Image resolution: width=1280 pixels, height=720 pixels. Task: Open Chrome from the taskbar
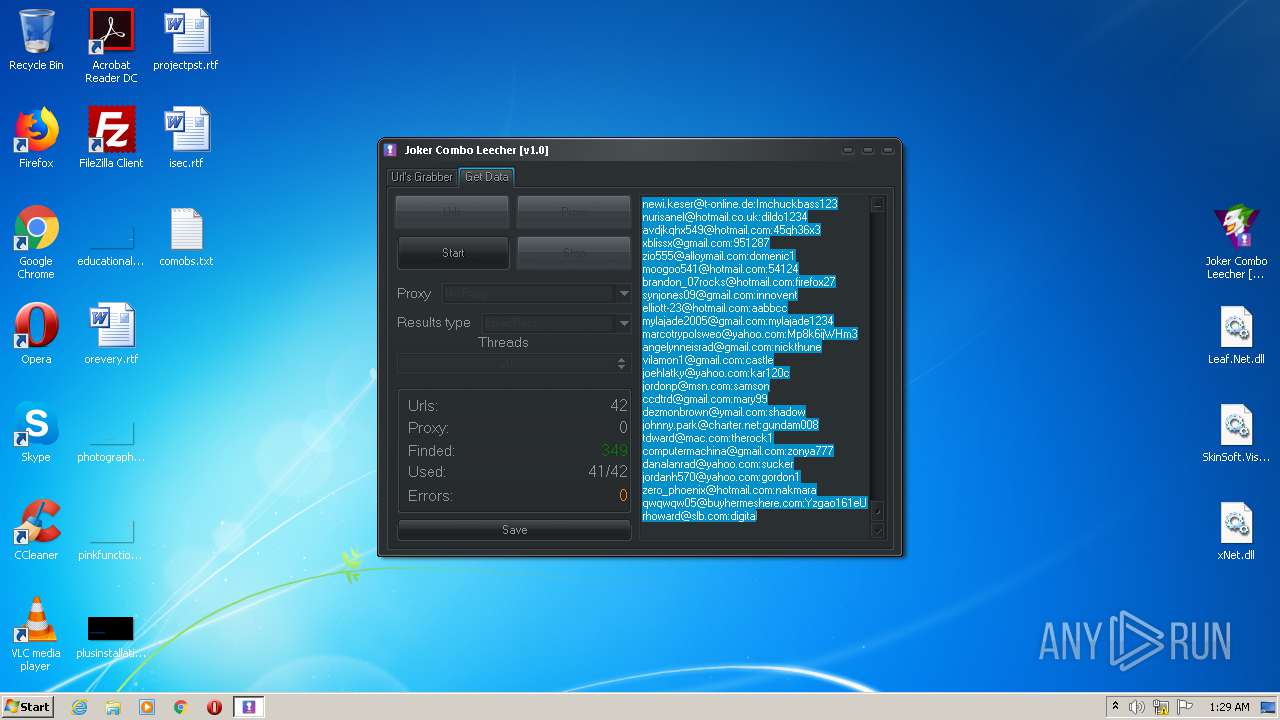point(181,707)
